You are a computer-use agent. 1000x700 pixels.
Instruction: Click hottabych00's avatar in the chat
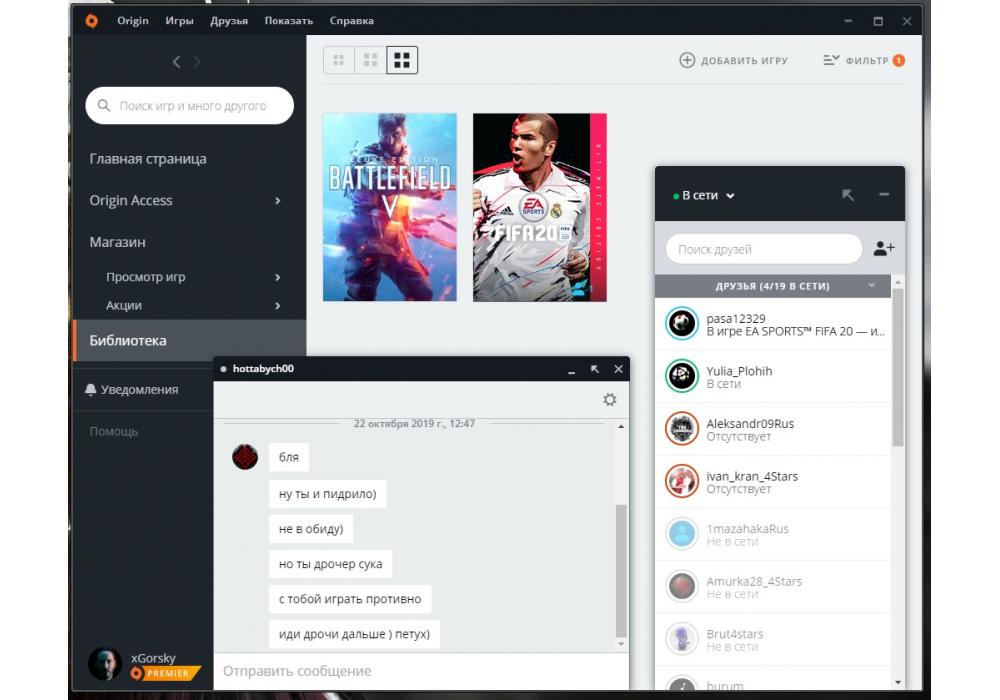[245, 456]
